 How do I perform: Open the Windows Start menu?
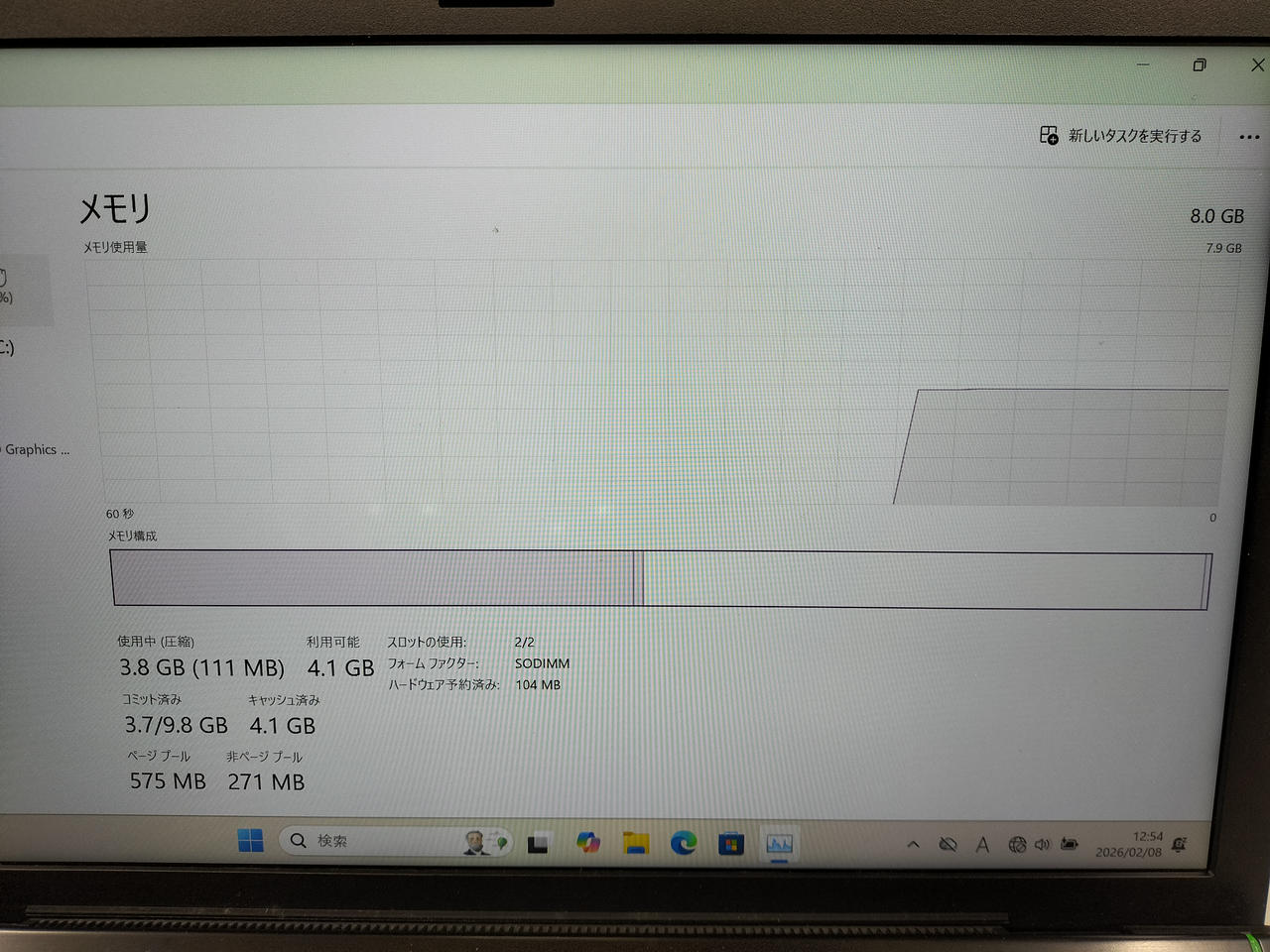point(251,841)
